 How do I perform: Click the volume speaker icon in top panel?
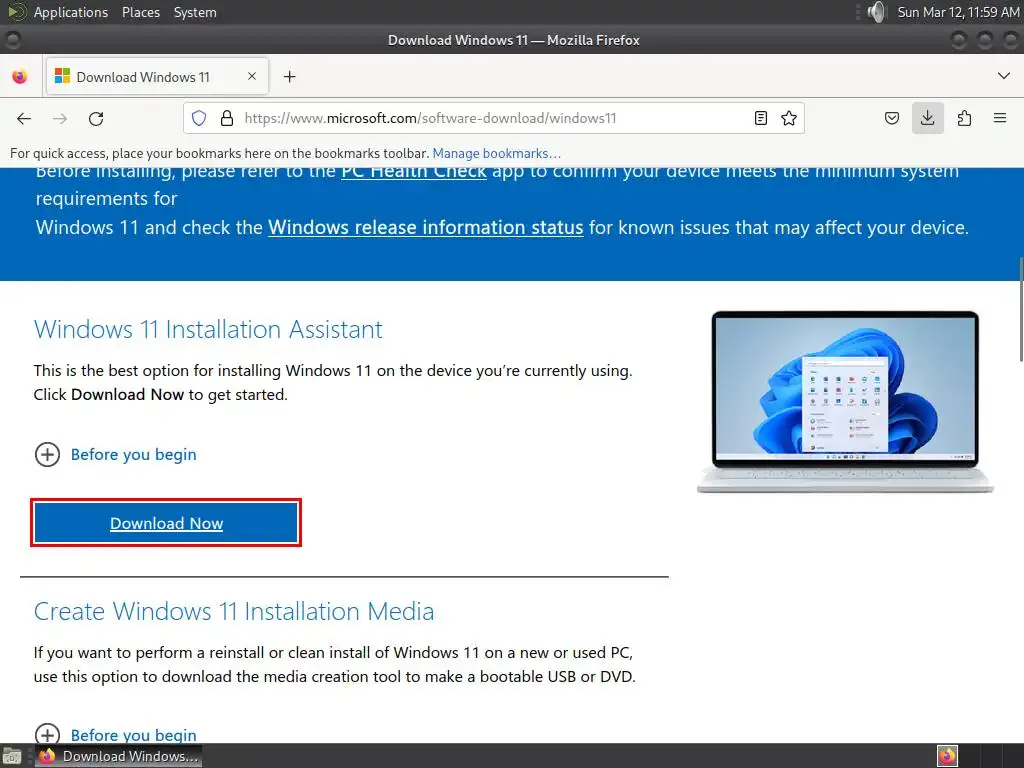click(x=876, y=12)
